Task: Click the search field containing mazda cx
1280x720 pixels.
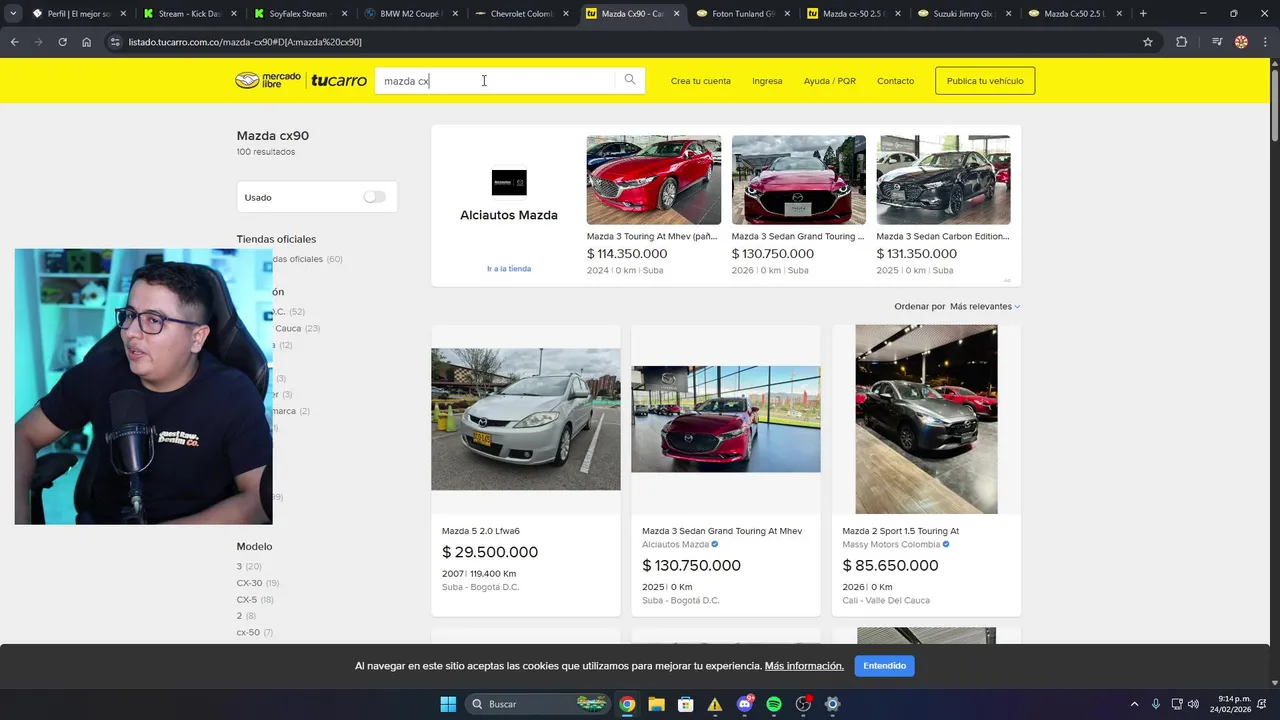Action: click(x=495, y=81)
